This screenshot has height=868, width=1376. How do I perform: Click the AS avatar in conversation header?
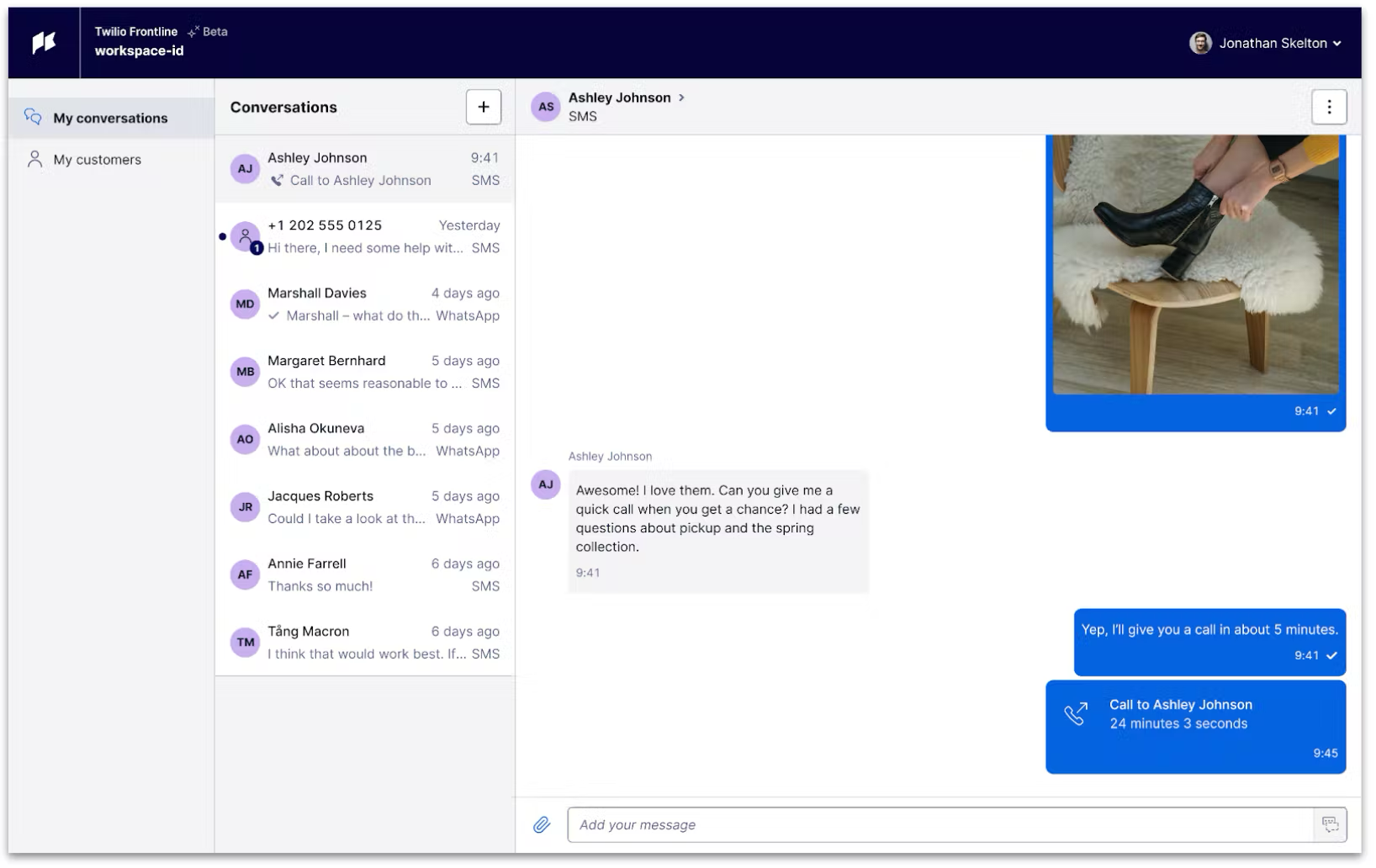(x=546, y=107)
